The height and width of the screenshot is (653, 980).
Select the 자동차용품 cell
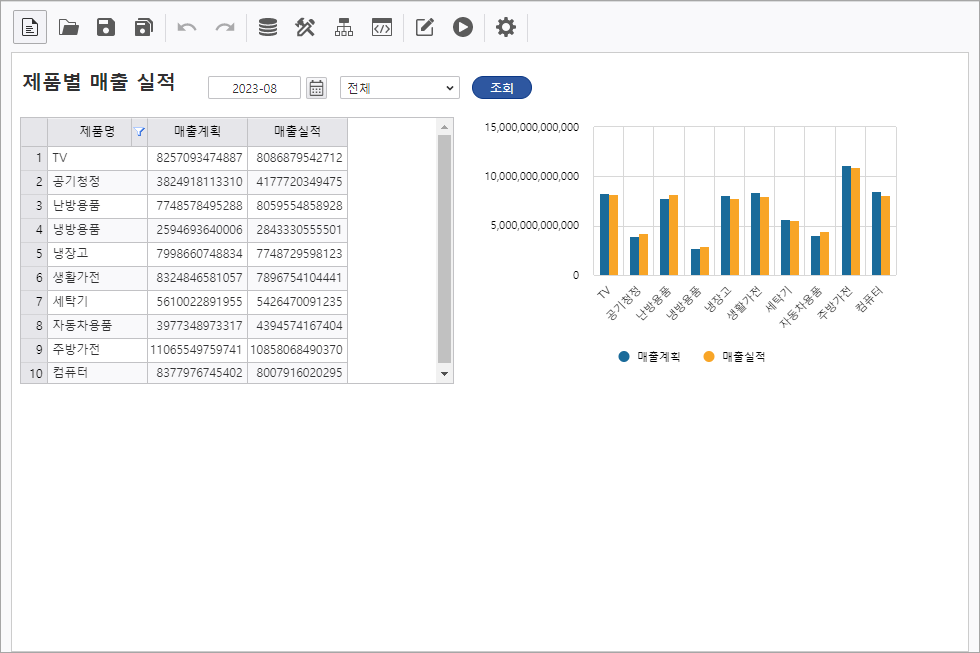tap(98, 326)
